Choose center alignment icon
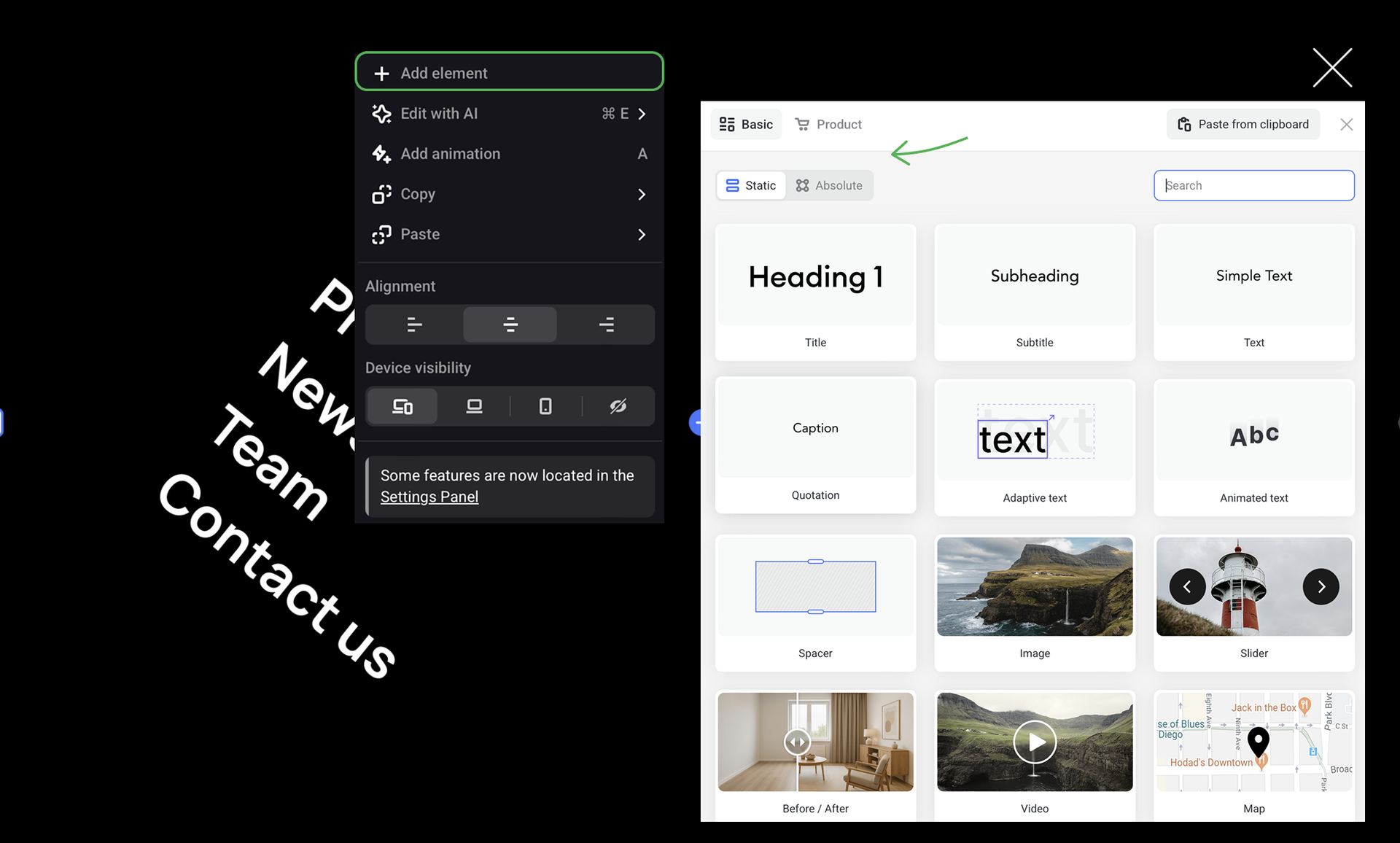The width and height of the screenshot is (1400, 843). 510,325
